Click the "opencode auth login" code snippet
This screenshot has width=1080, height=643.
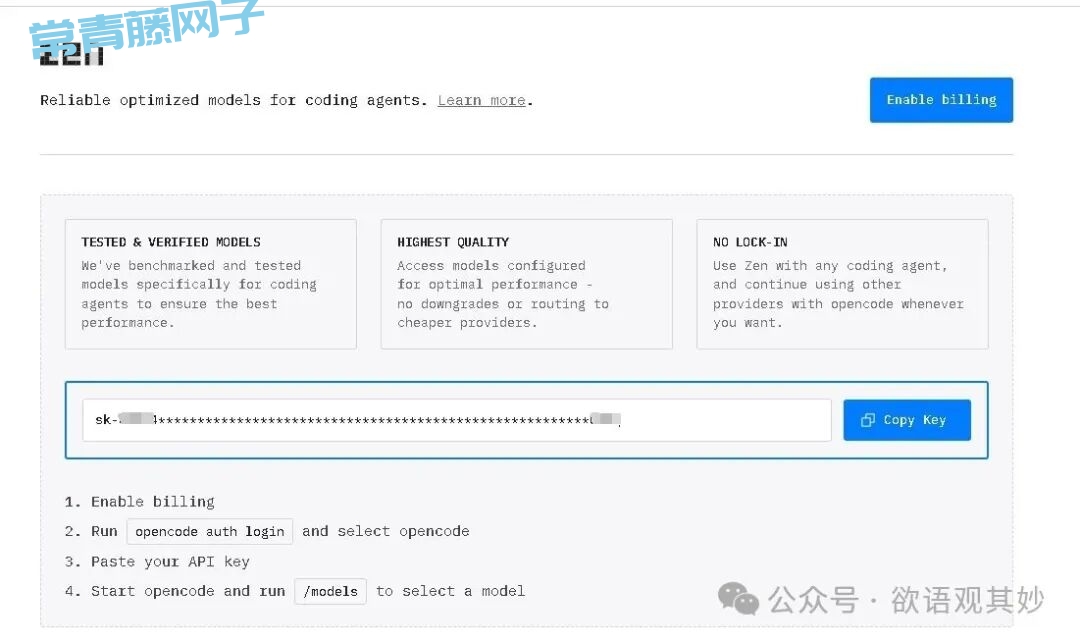[210, 531]
